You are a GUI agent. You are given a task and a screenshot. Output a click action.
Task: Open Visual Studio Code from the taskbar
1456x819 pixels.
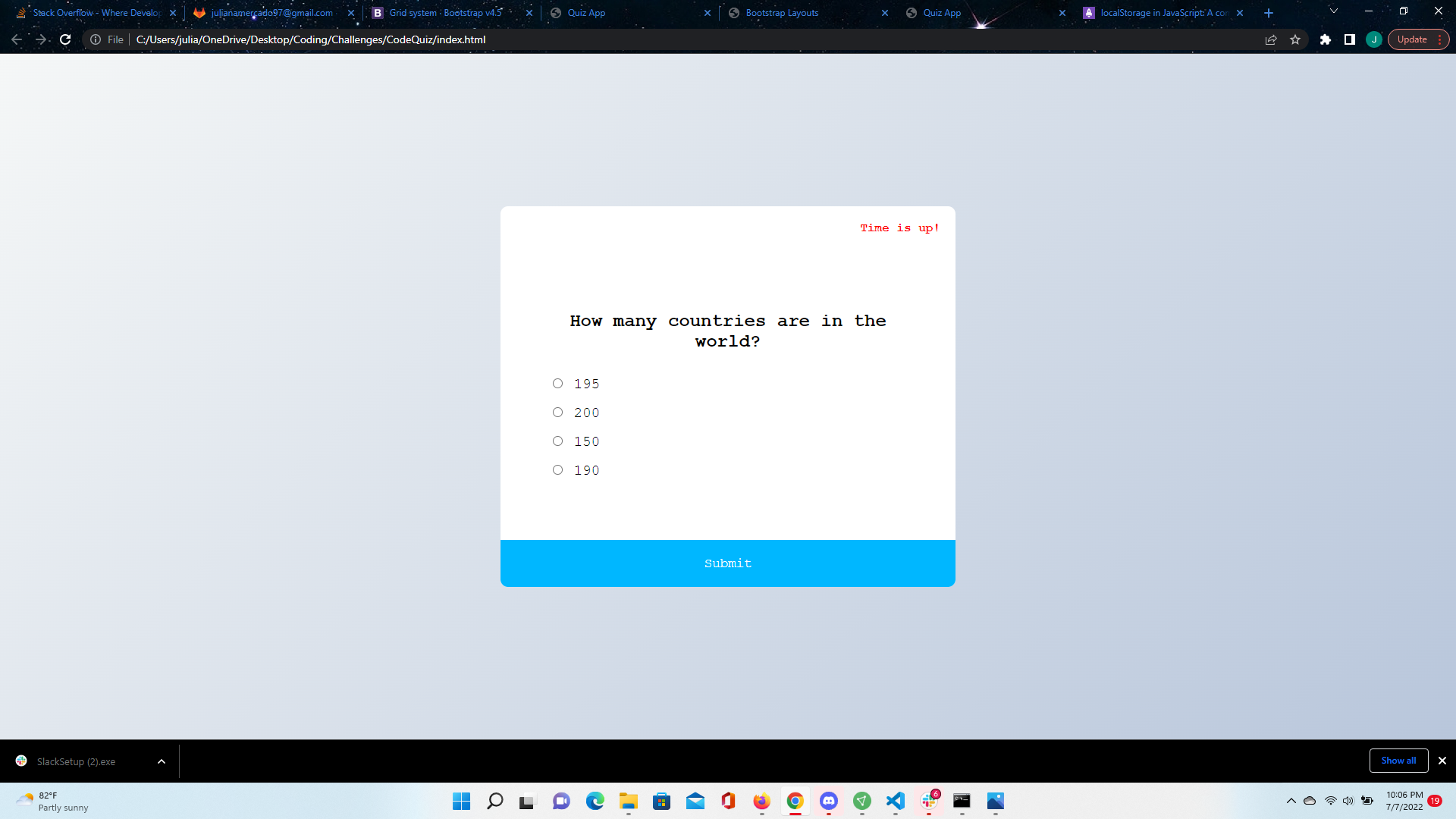pyautogui.click(x=896, y=802)
